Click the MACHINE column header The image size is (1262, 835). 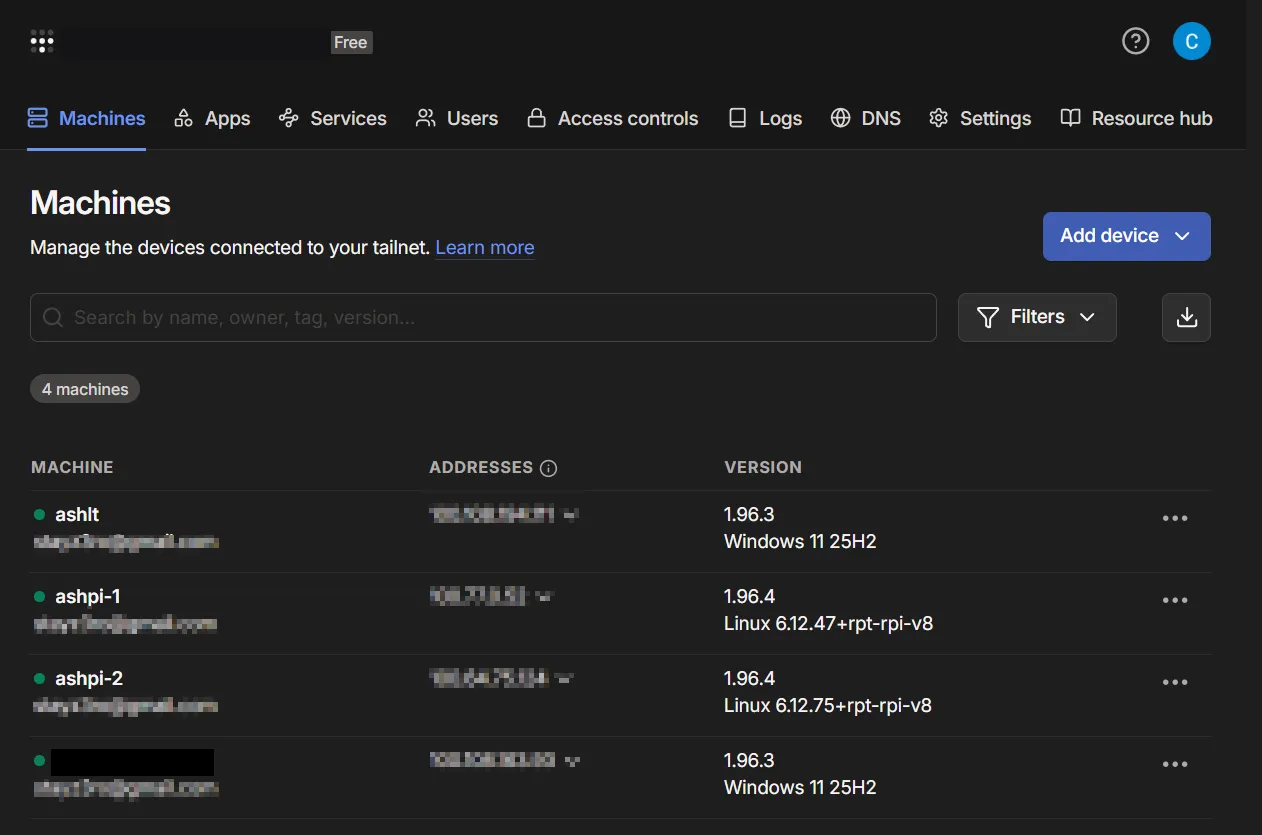pyautogui.click(x=72, y=467)
